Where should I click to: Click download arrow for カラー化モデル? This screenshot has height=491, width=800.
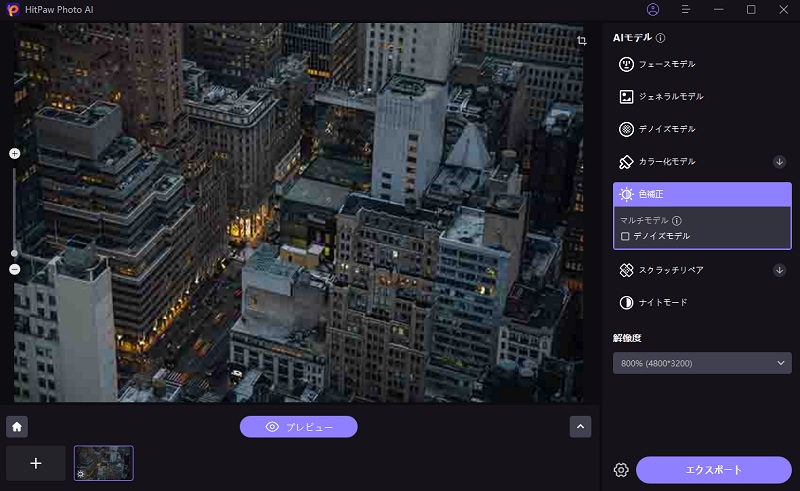779,162
